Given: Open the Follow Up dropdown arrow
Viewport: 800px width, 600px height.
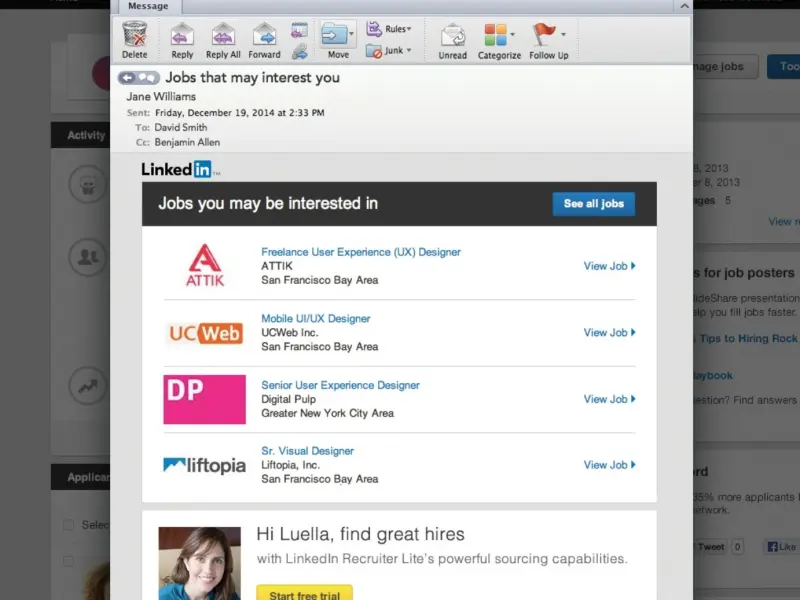Looking at the screenshot, I should (x=564, y=35).
